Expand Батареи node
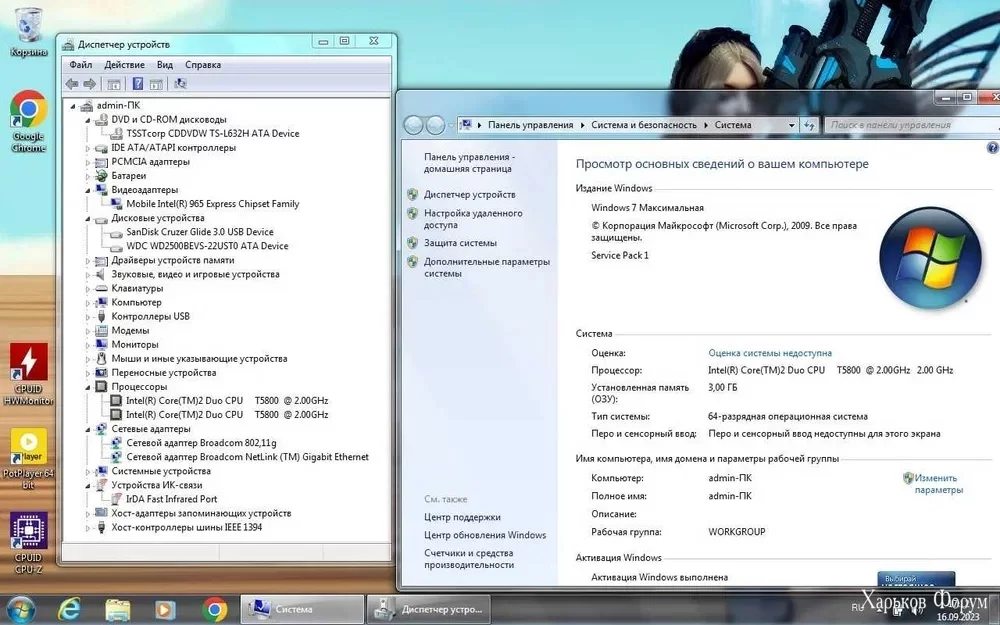Viewport: 1000px width, 625px height. coord(88,176)
